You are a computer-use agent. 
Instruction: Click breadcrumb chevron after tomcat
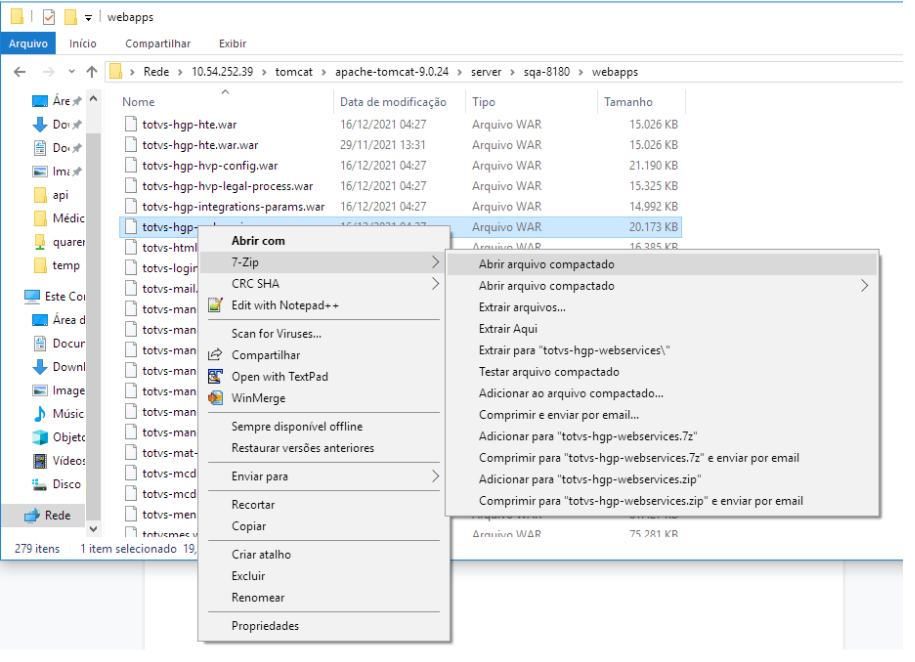tap(323, 72)
